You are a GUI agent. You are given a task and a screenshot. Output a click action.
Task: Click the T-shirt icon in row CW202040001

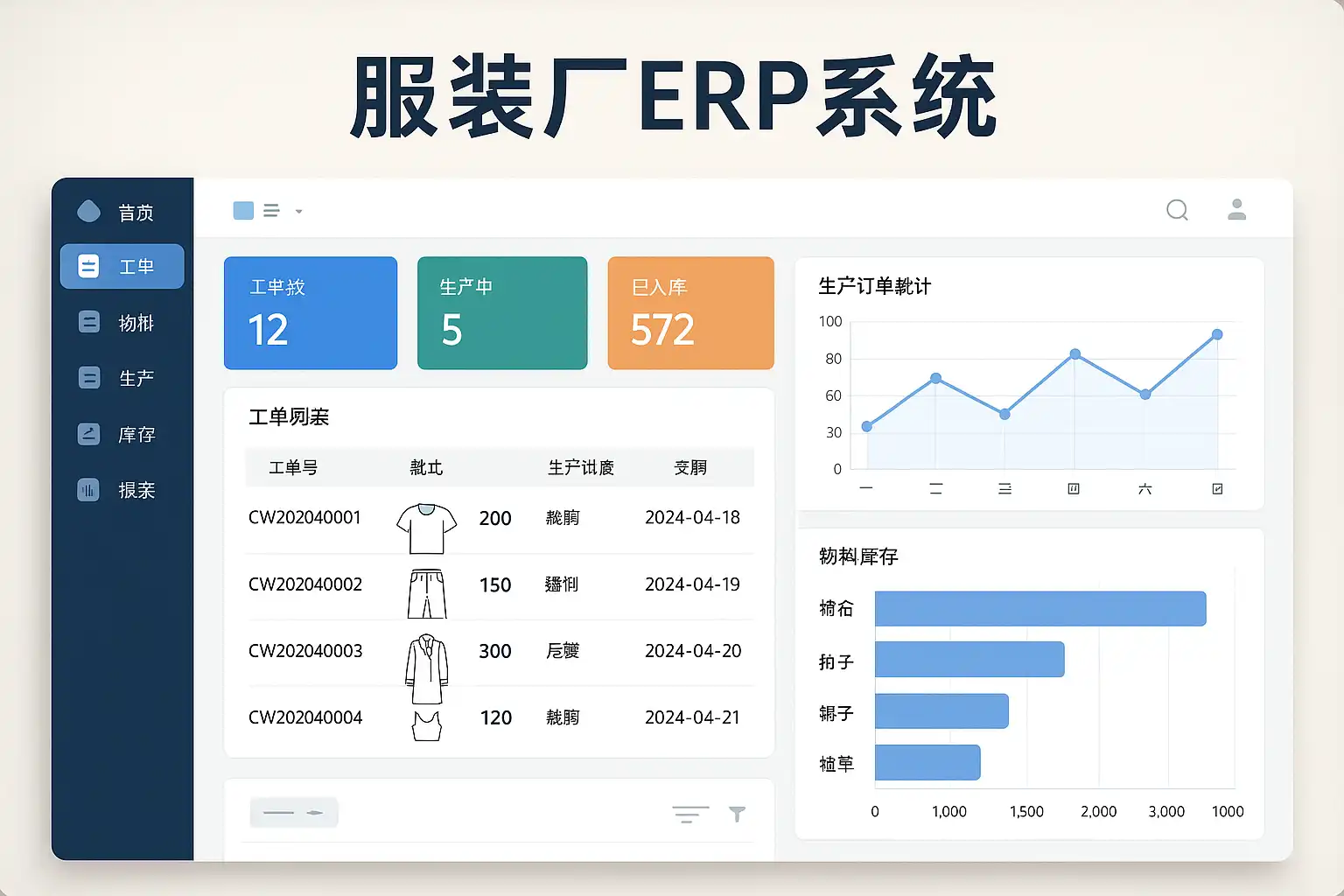click(x=426, y=528)
